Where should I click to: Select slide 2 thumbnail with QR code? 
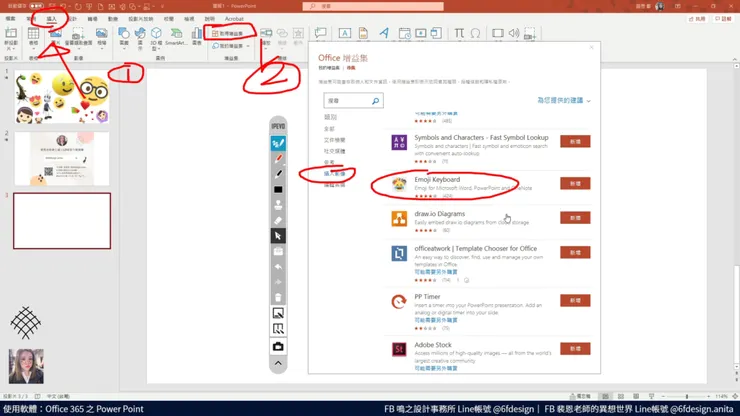point(62,159)
